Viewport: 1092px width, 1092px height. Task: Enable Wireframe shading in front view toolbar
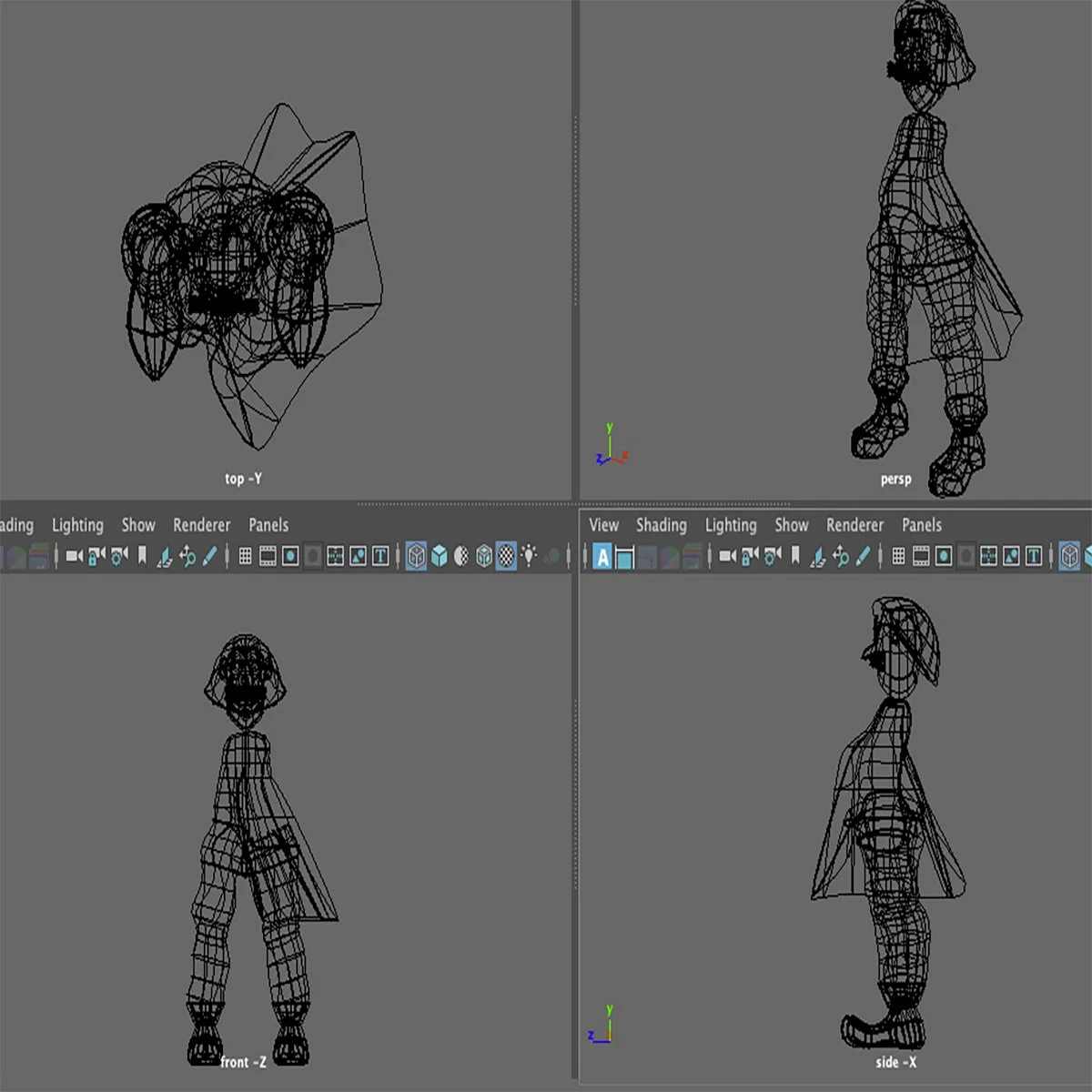[416, 555]
